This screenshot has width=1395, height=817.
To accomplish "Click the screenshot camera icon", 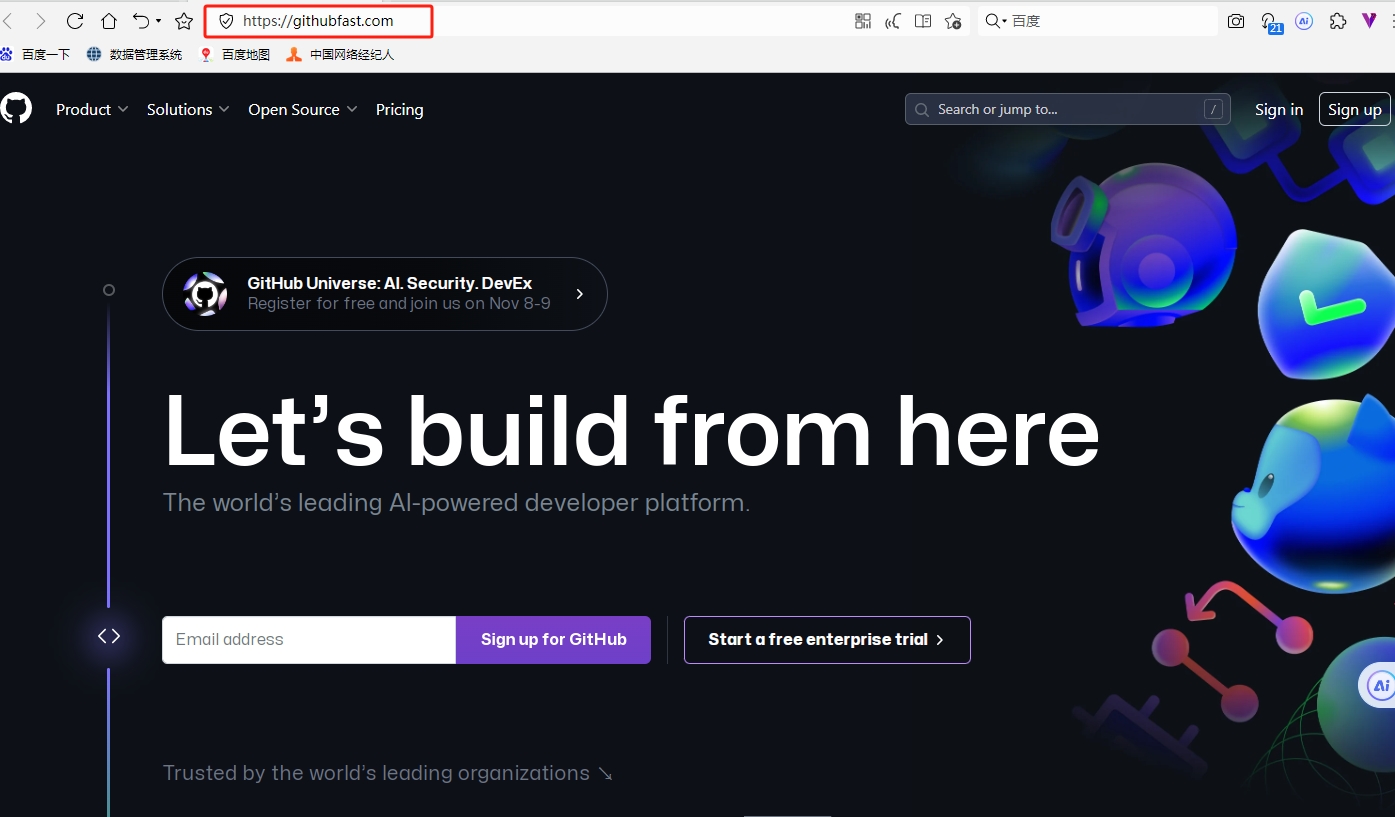I will [x=1237, y=21].
